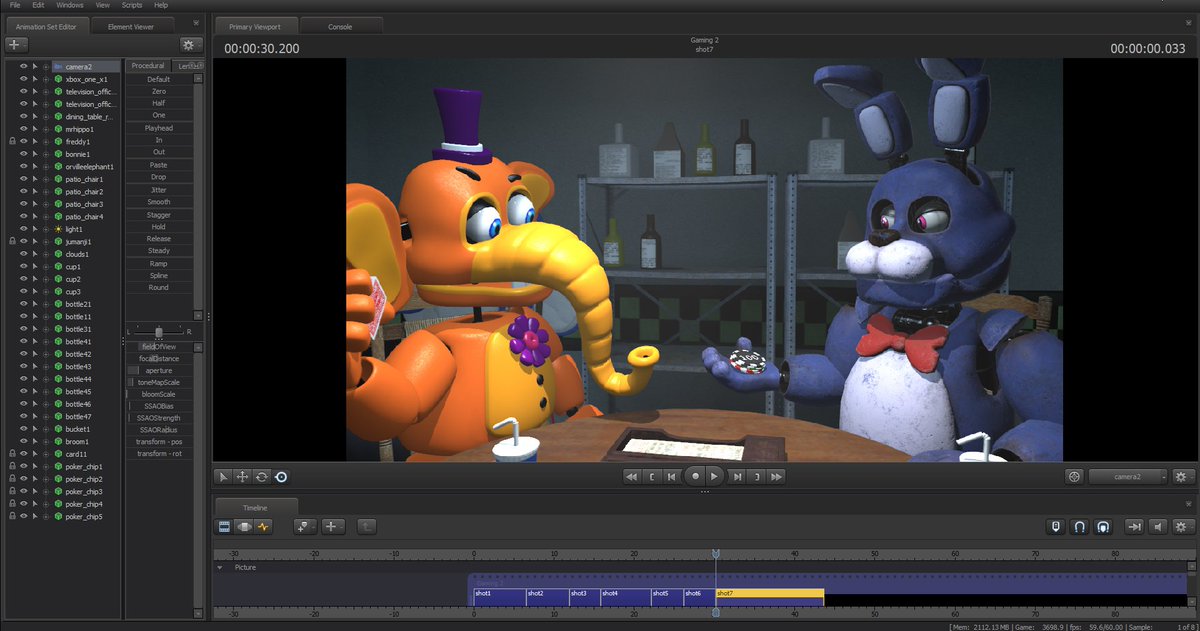Activate the rotate manipulator tool
This screenshot has width=1200, height=631.
(x=262, y=477)
